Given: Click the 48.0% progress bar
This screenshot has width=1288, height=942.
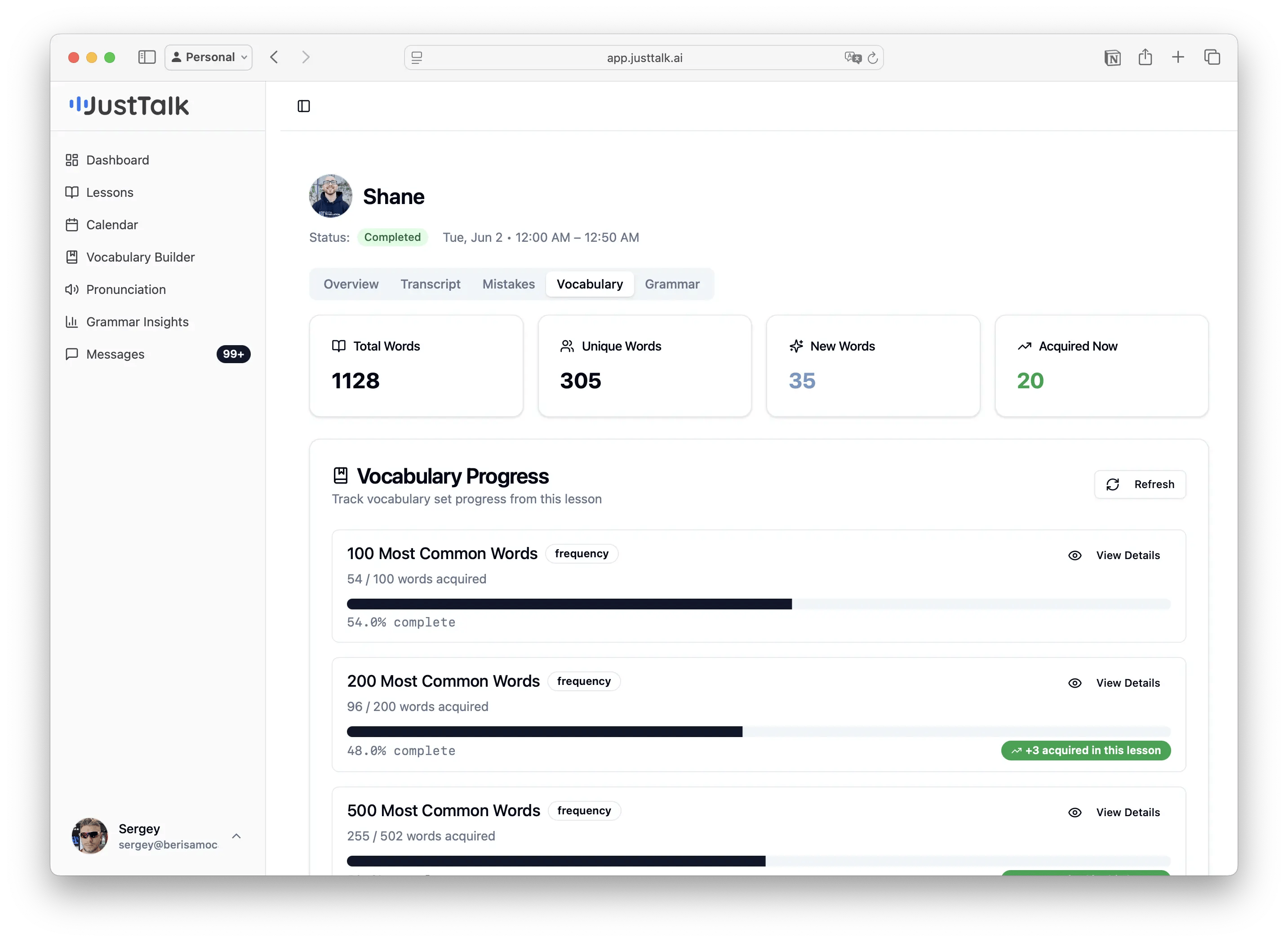Looking at the screenshot, I should point(759,732).
